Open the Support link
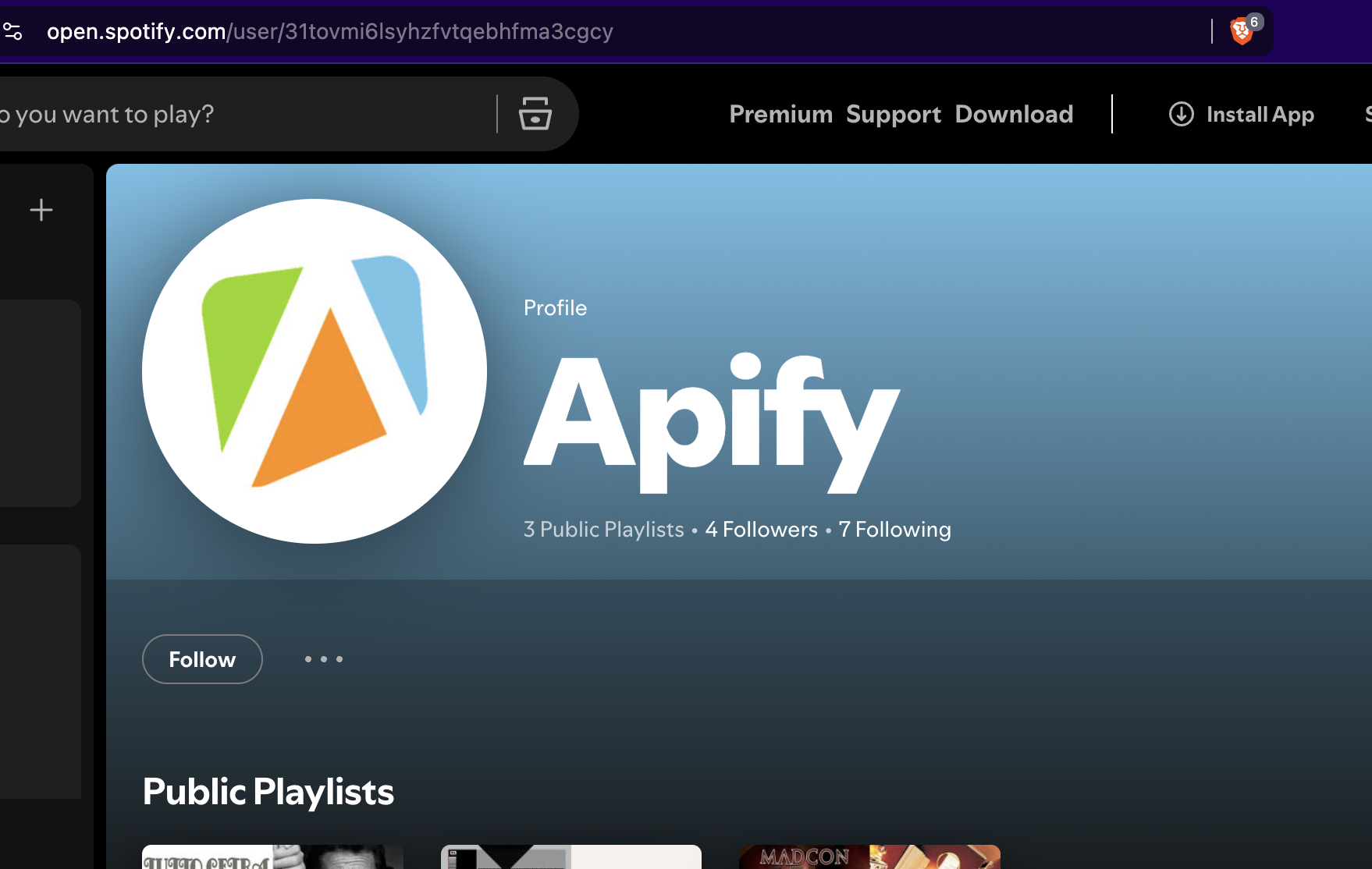This screenshot has height=869, width=1372. [894, 114]
